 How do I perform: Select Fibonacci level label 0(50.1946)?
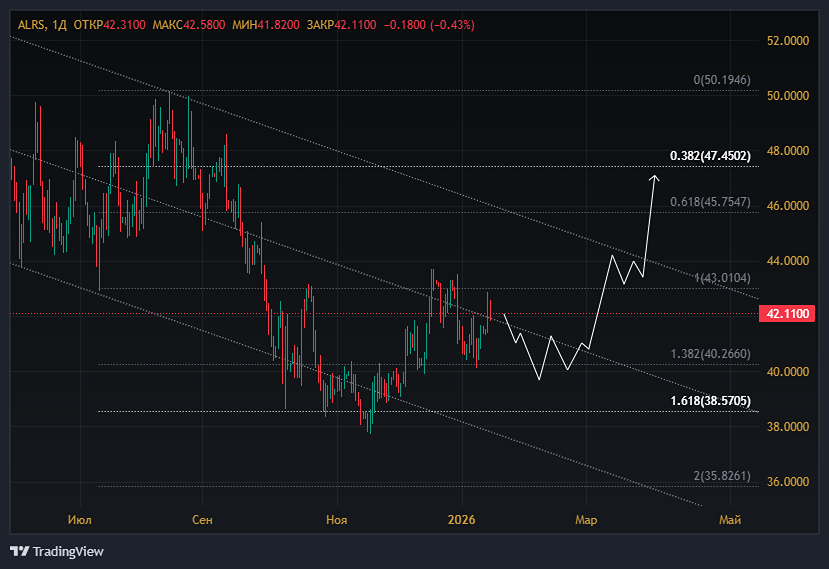(x=722, y=80)
